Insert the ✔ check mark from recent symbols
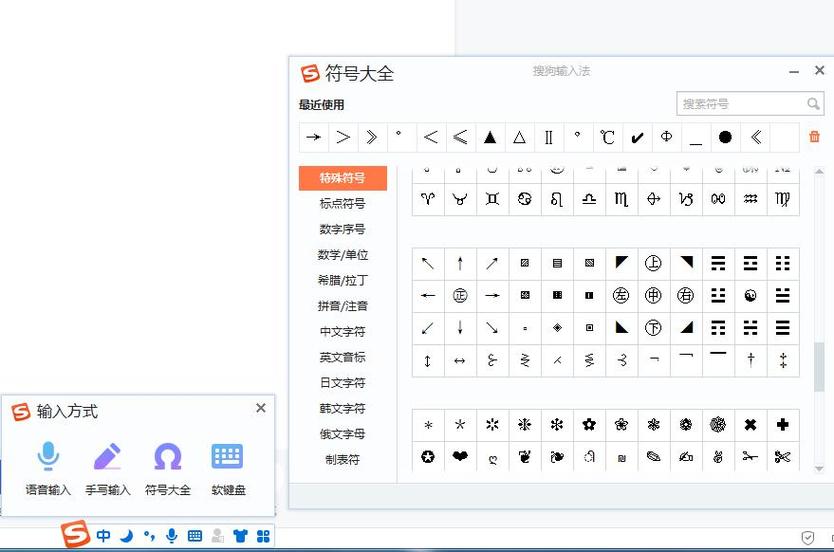834x552 pixels. (x=637, y=137)
